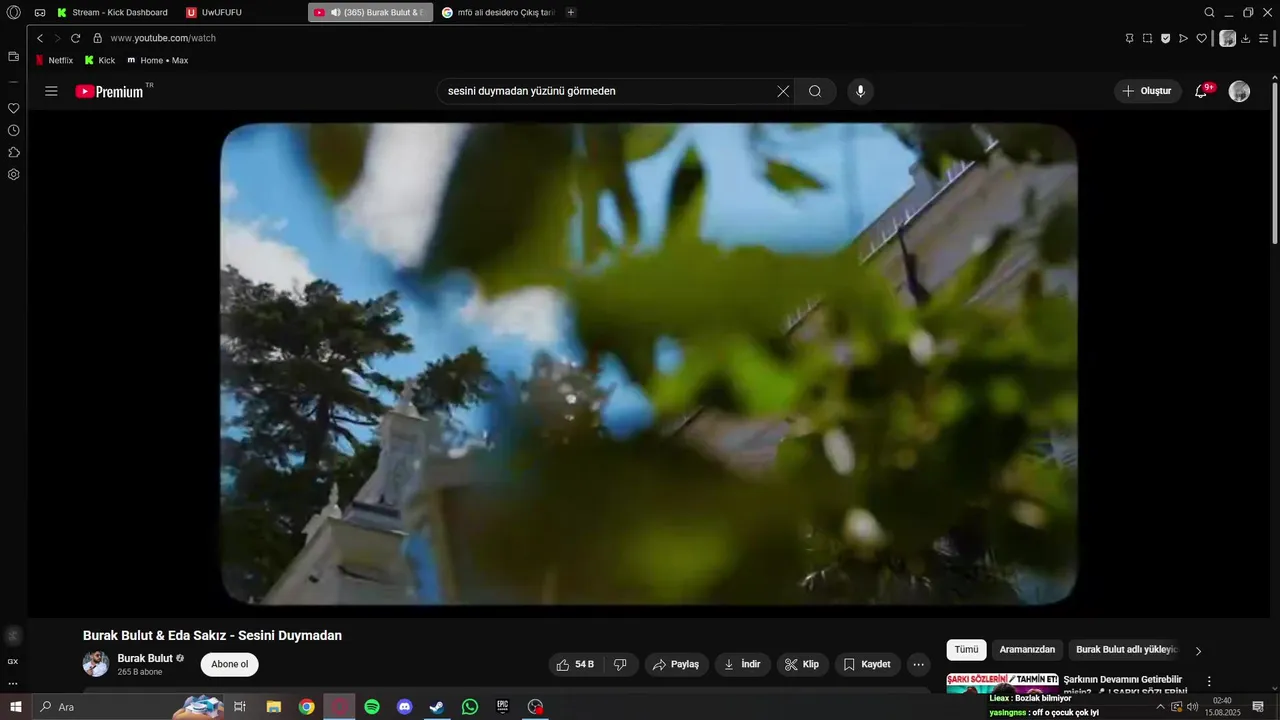Pin page with toolbar pin icon
Image resolution: width=1280 pixels, height=720 pixels.
1129,38
